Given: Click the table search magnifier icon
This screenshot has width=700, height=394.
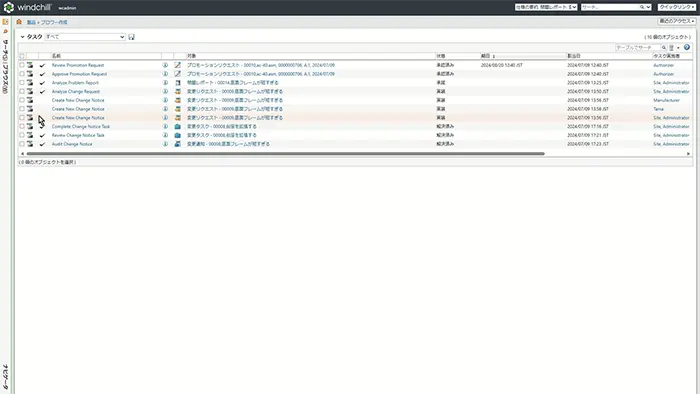Looking at the screenshot, I should [x=664, y=47].
